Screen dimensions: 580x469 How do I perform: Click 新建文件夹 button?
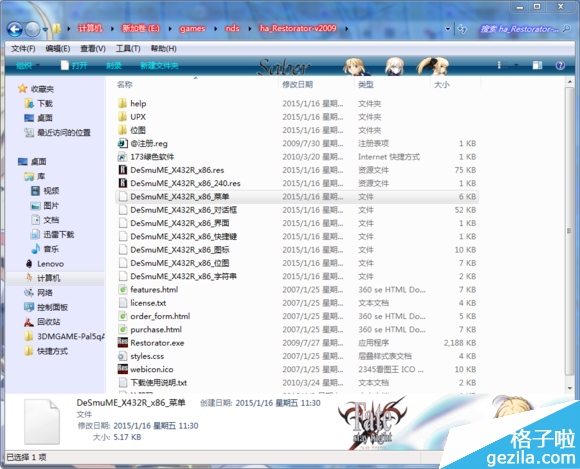coord(159,65)
